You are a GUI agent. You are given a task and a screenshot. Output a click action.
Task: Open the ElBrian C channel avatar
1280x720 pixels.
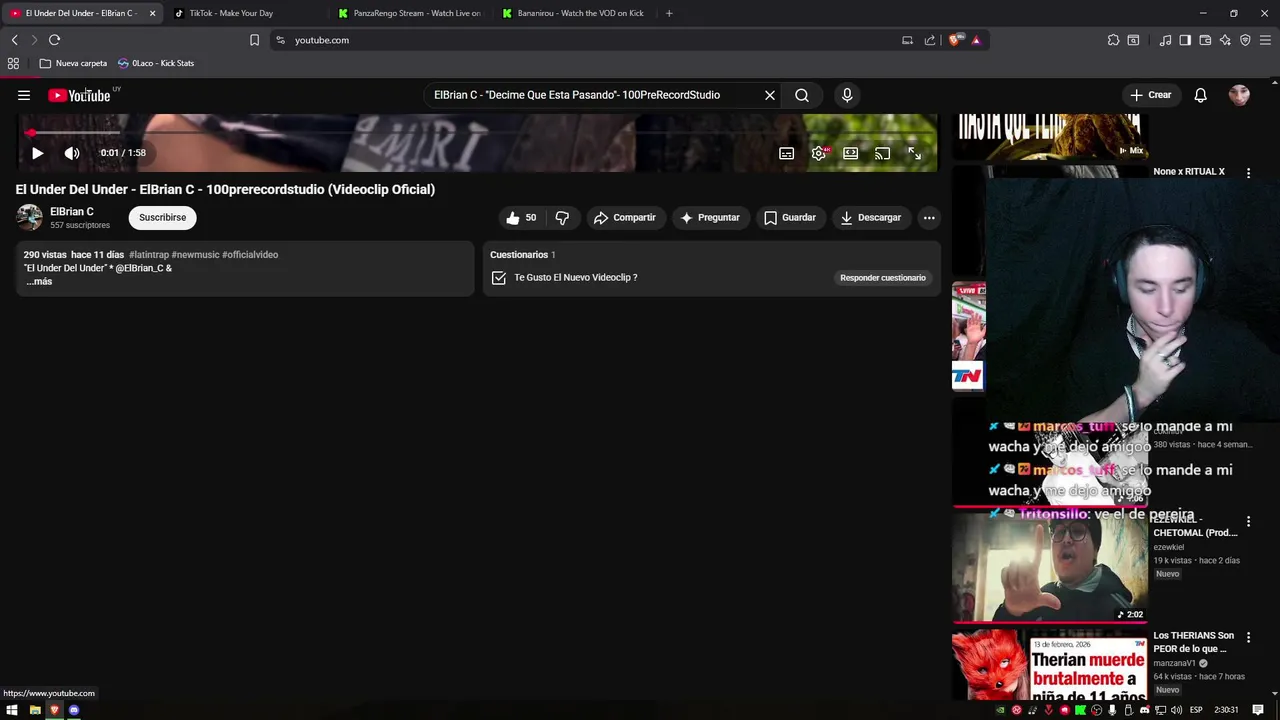29,217
